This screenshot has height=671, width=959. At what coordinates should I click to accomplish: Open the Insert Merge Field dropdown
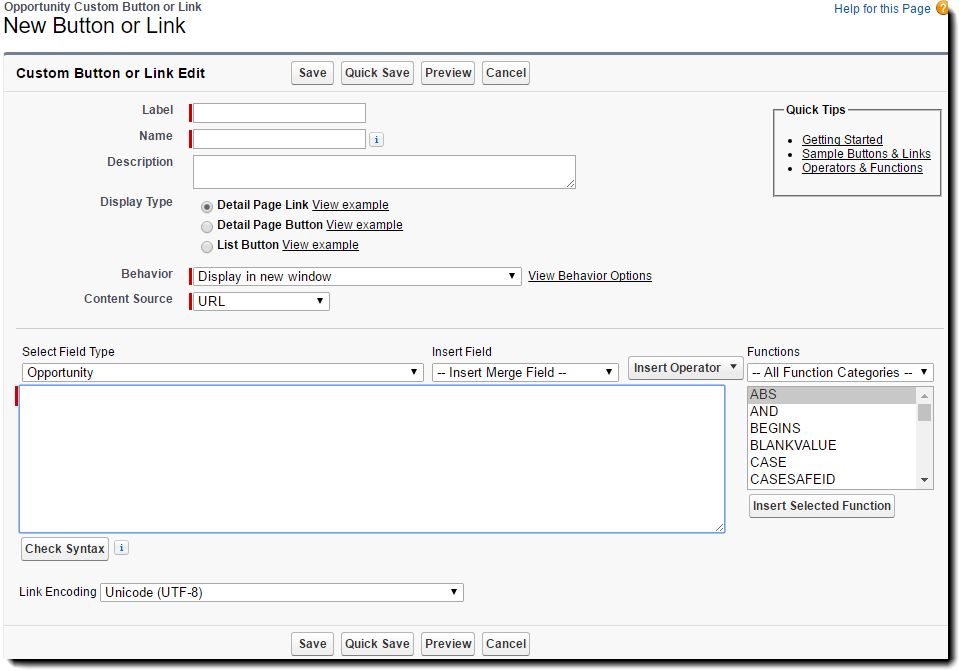point(525,373)
